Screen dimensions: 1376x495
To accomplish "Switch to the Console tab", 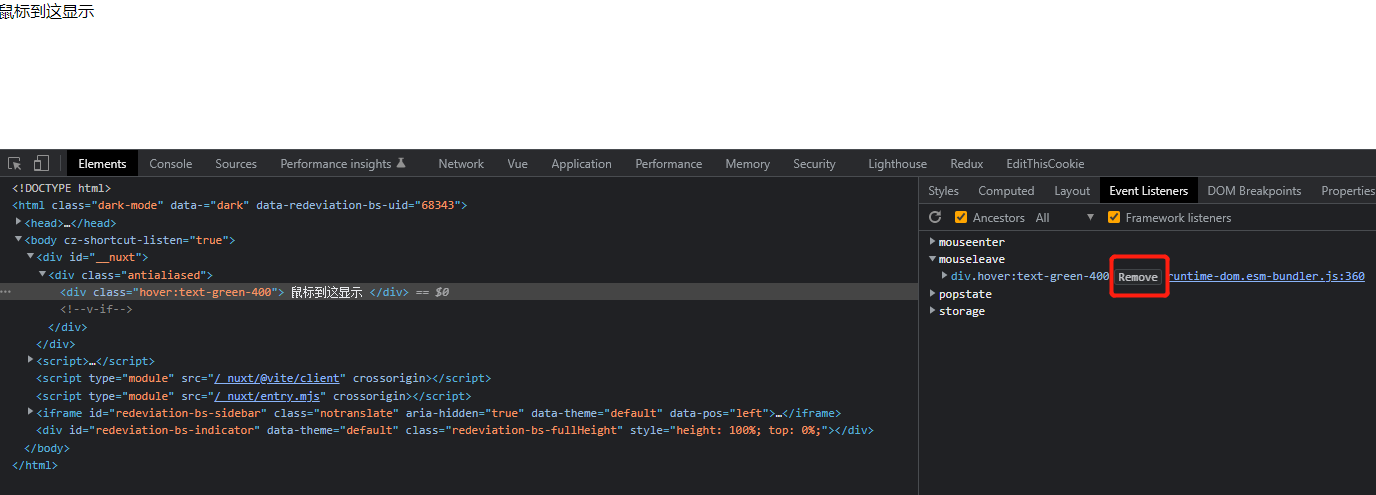I will [170, 164].
